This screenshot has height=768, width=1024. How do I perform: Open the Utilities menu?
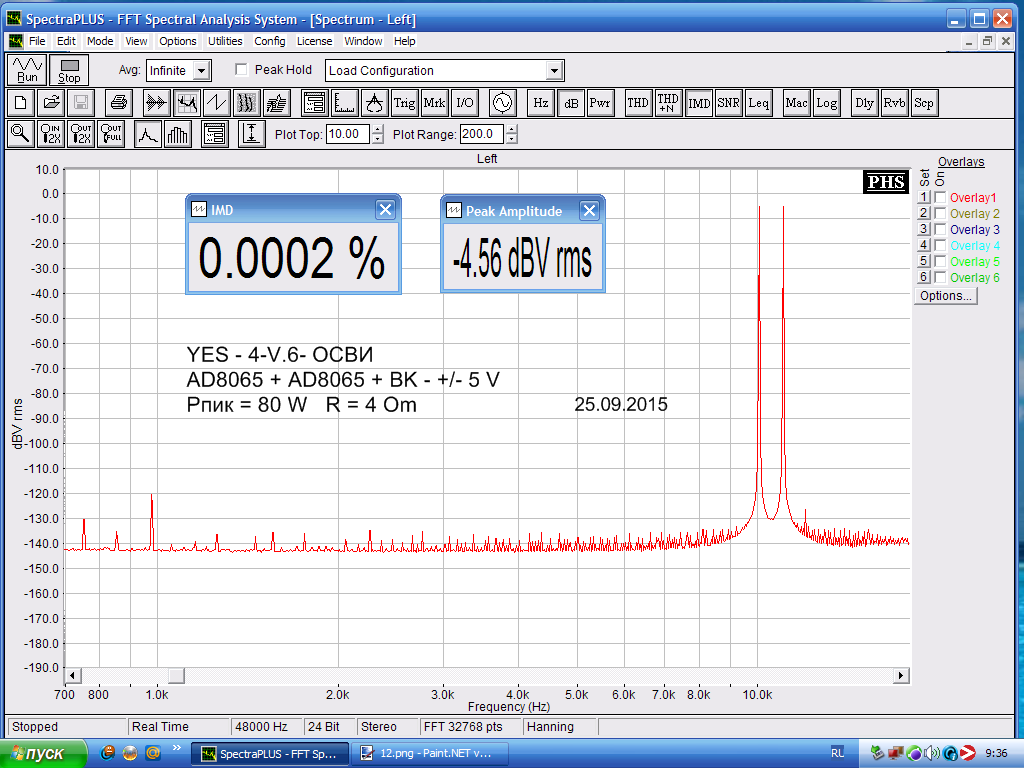point(225,41)
